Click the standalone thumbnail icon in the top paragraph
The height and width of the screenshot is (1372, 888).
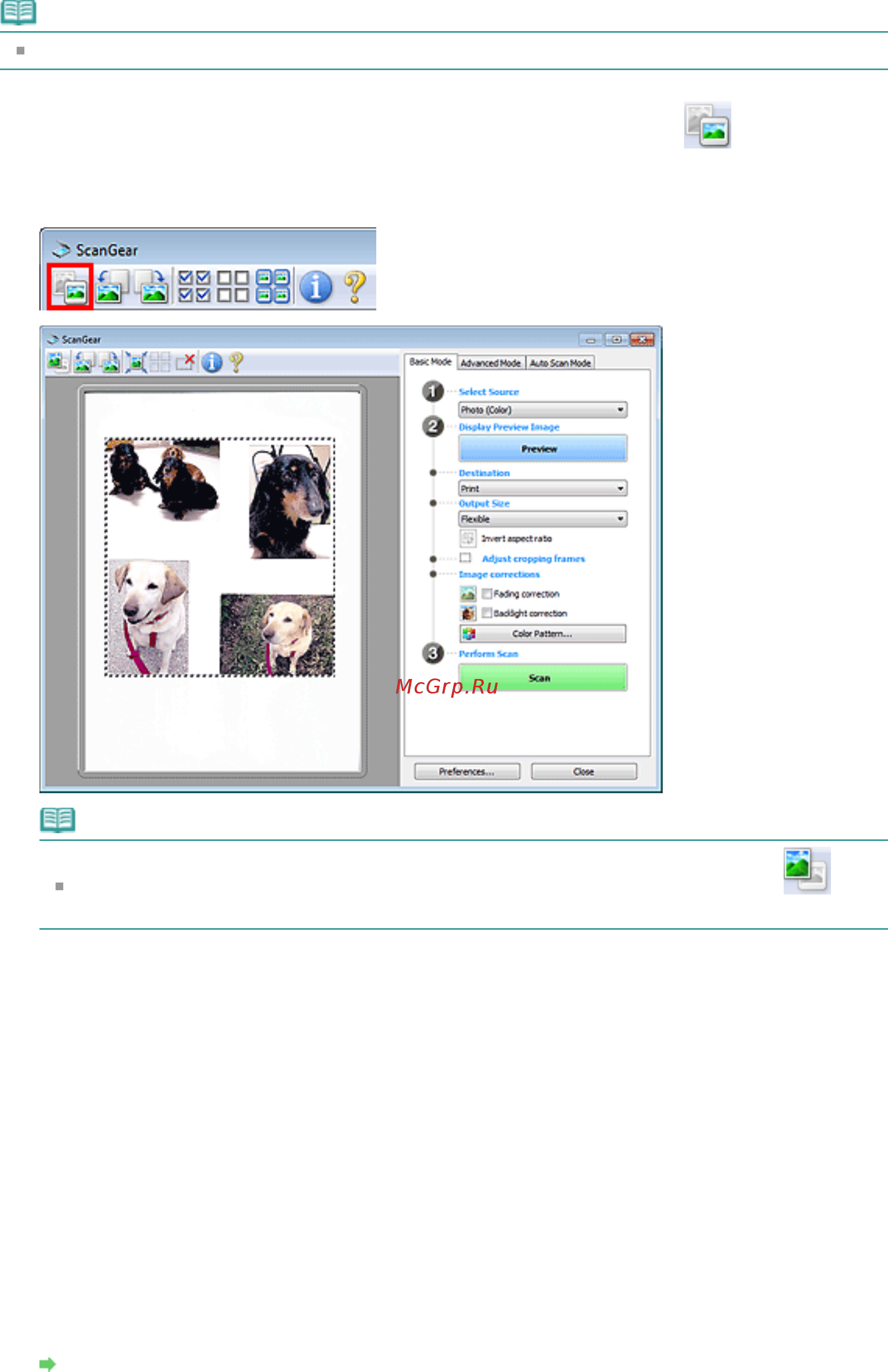(707, 125)
